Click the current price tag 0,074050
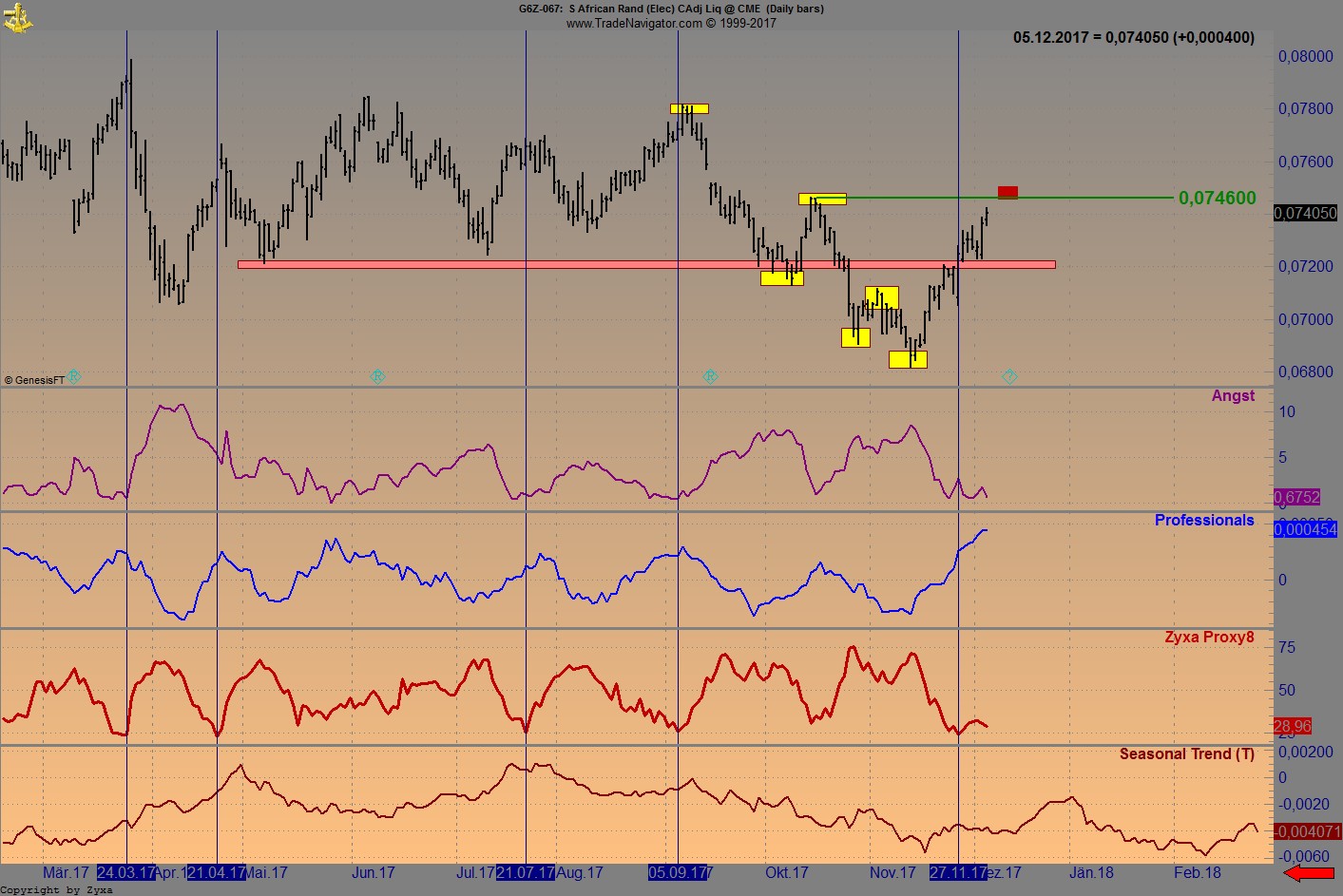 click(1306, 213)
